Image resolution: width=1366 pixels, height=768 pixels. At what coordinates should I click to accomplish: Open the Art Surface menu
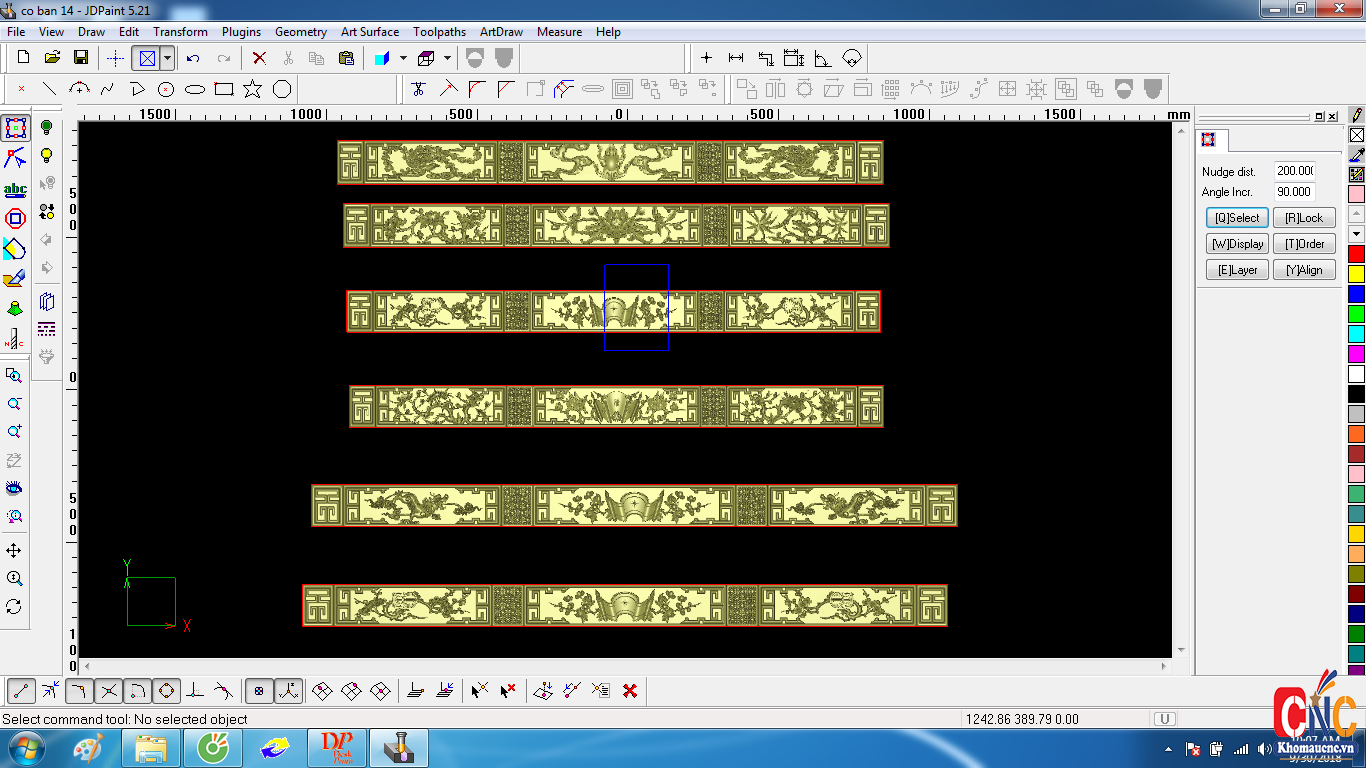pyautogui.click(x=369, y=32)
